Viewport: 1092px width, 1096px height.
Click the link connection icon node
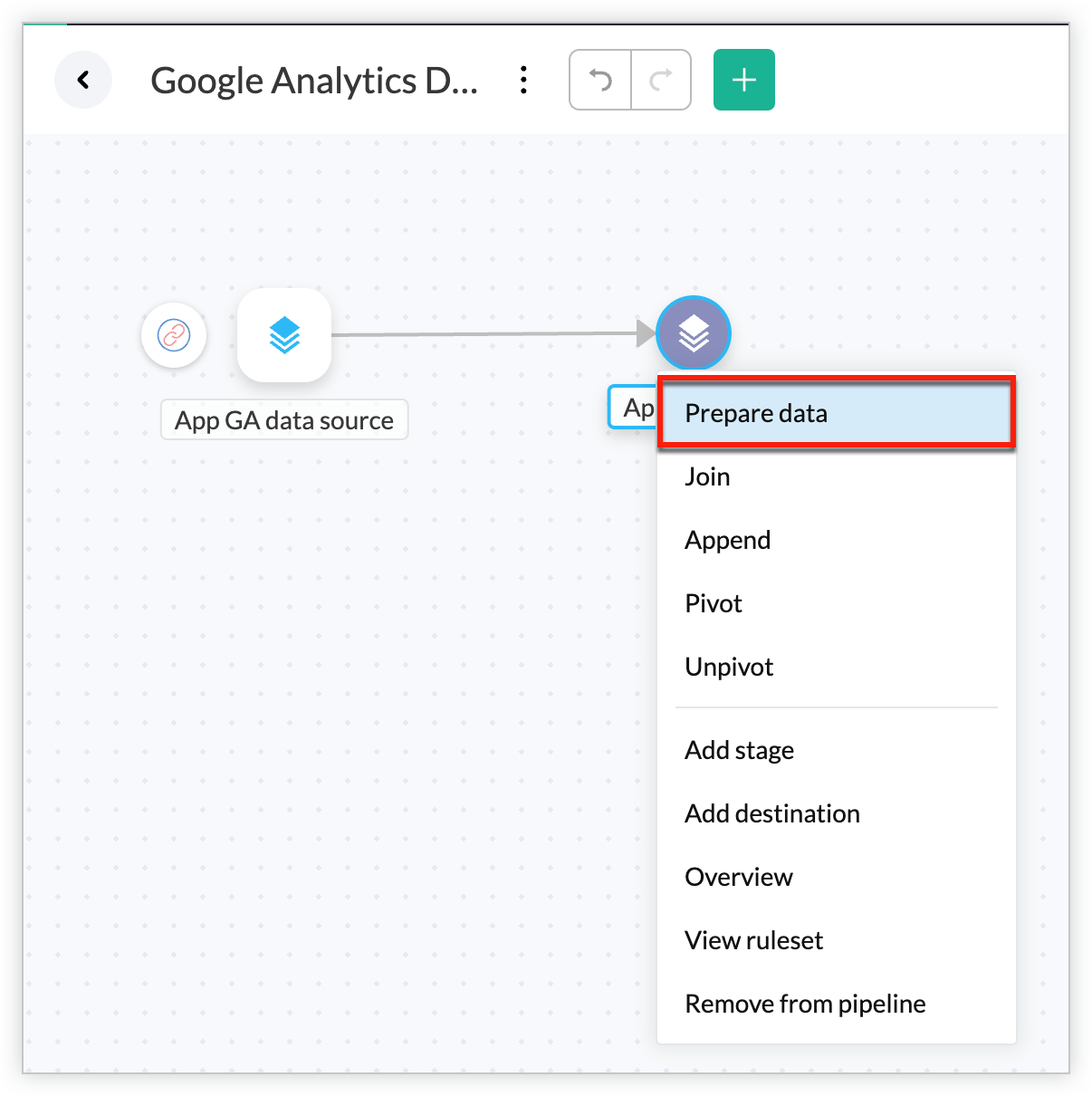click(174, 335)
